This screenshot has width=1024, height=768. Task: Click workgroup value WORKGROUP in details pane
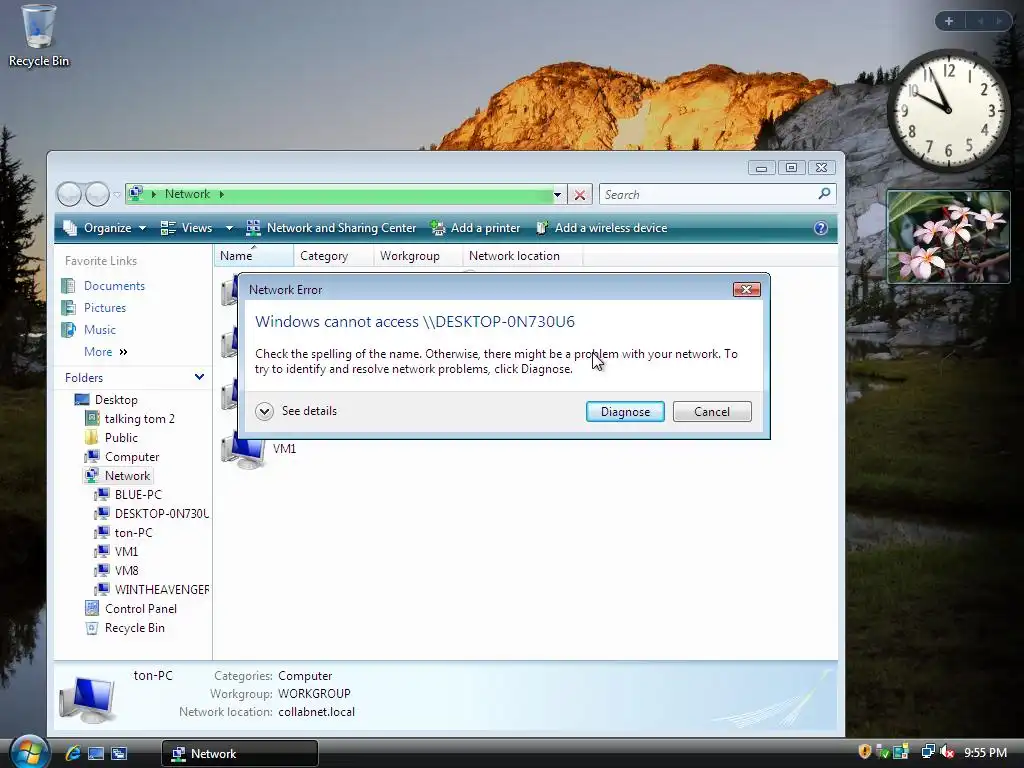pos(314,694)
